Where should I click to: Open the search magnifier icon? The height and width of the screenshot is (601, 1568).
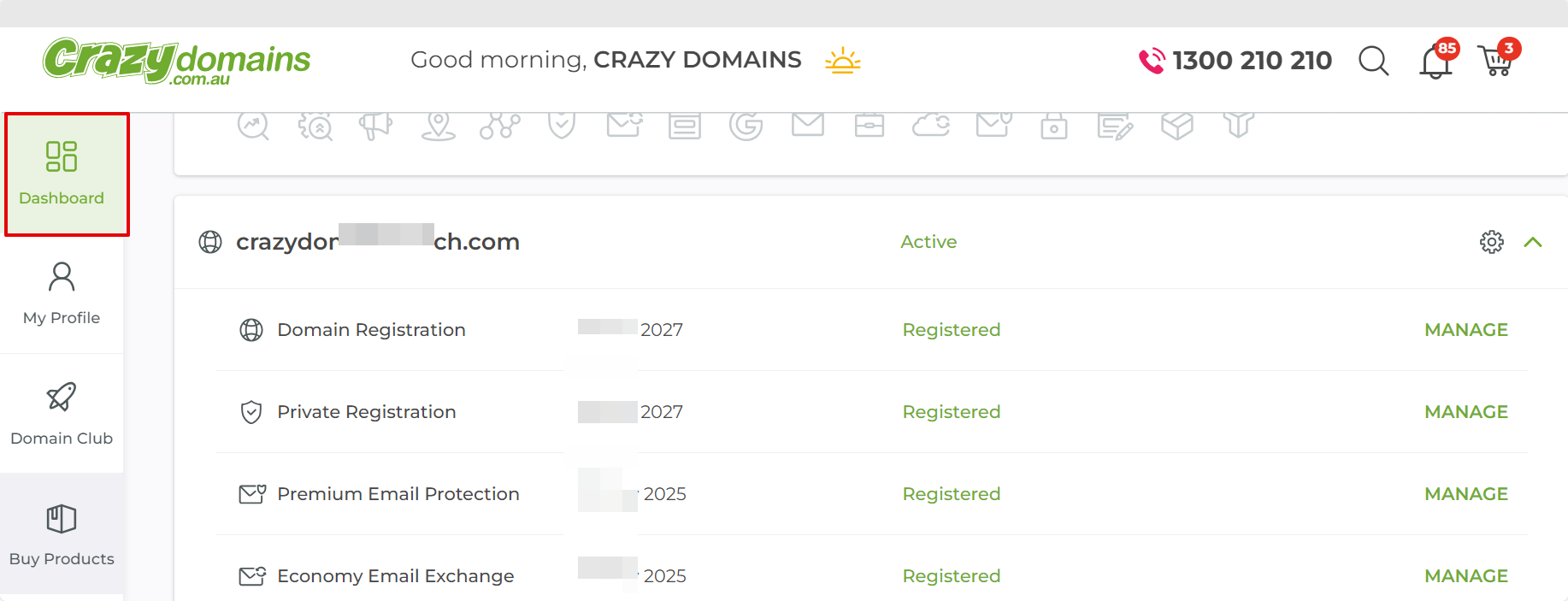click(1374, 61)
